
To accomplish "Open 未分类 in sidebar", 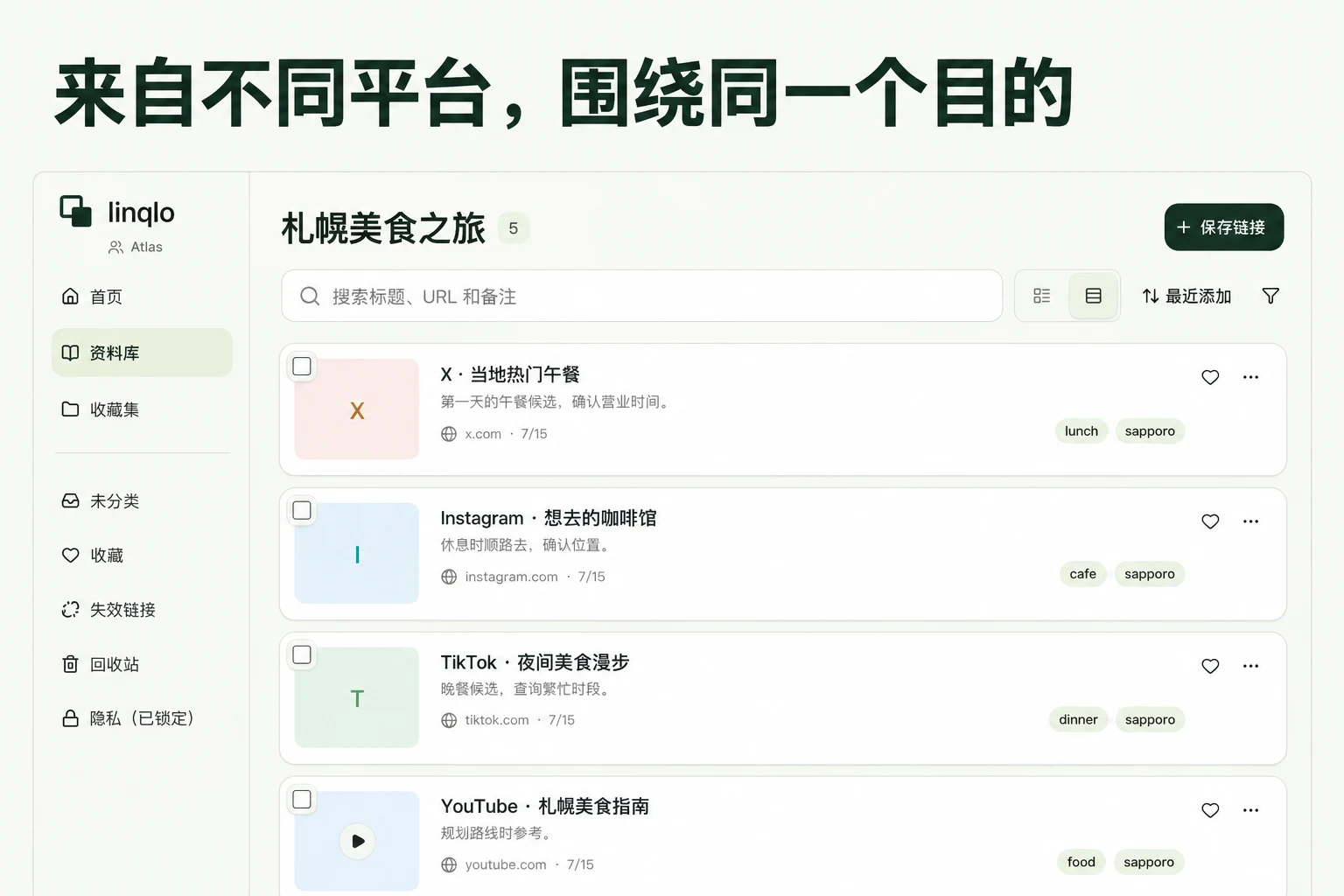I will pos(142,500).
